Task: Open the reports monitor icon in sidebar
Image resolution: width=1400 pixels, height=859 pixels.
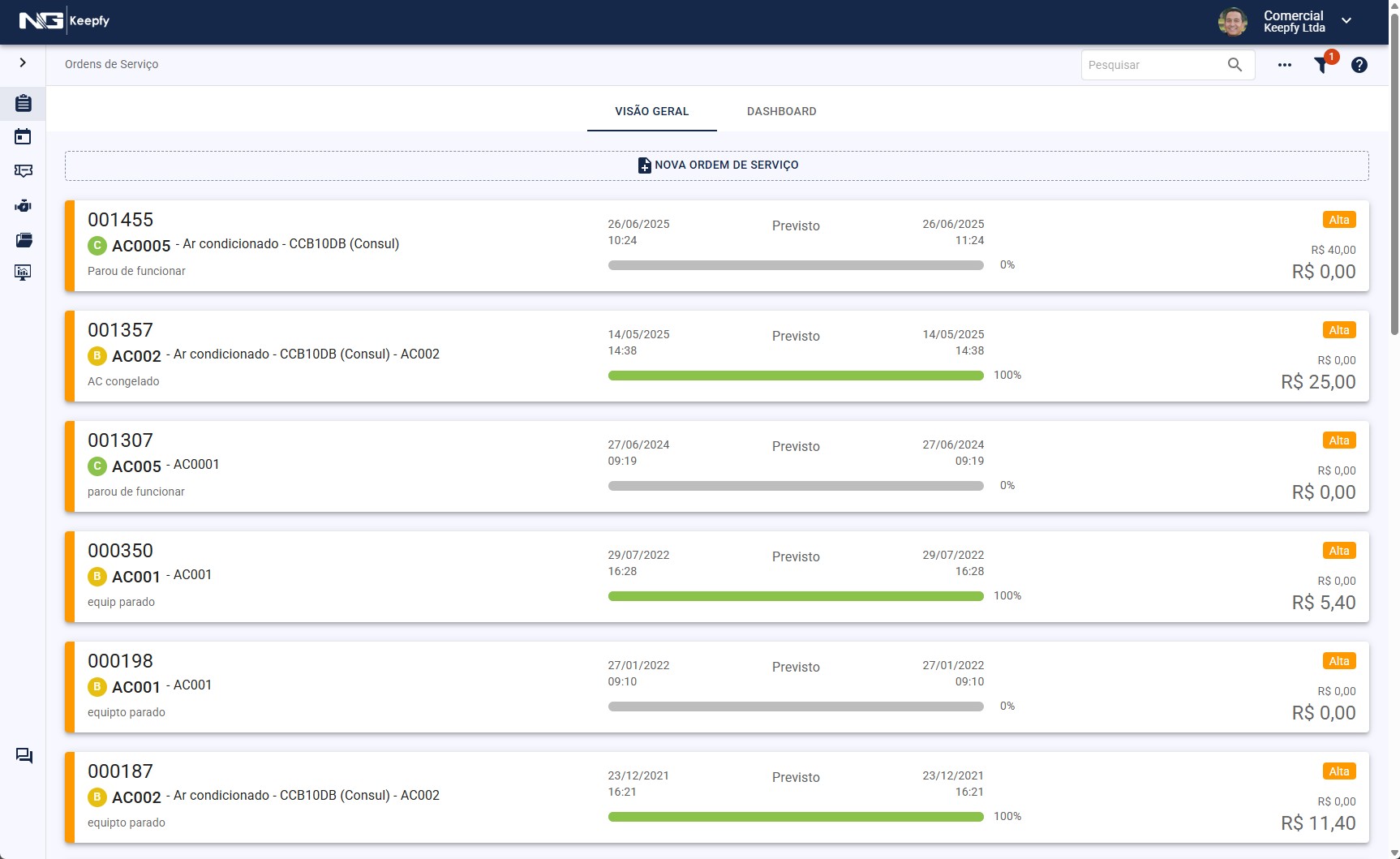Action: [23, 273]
